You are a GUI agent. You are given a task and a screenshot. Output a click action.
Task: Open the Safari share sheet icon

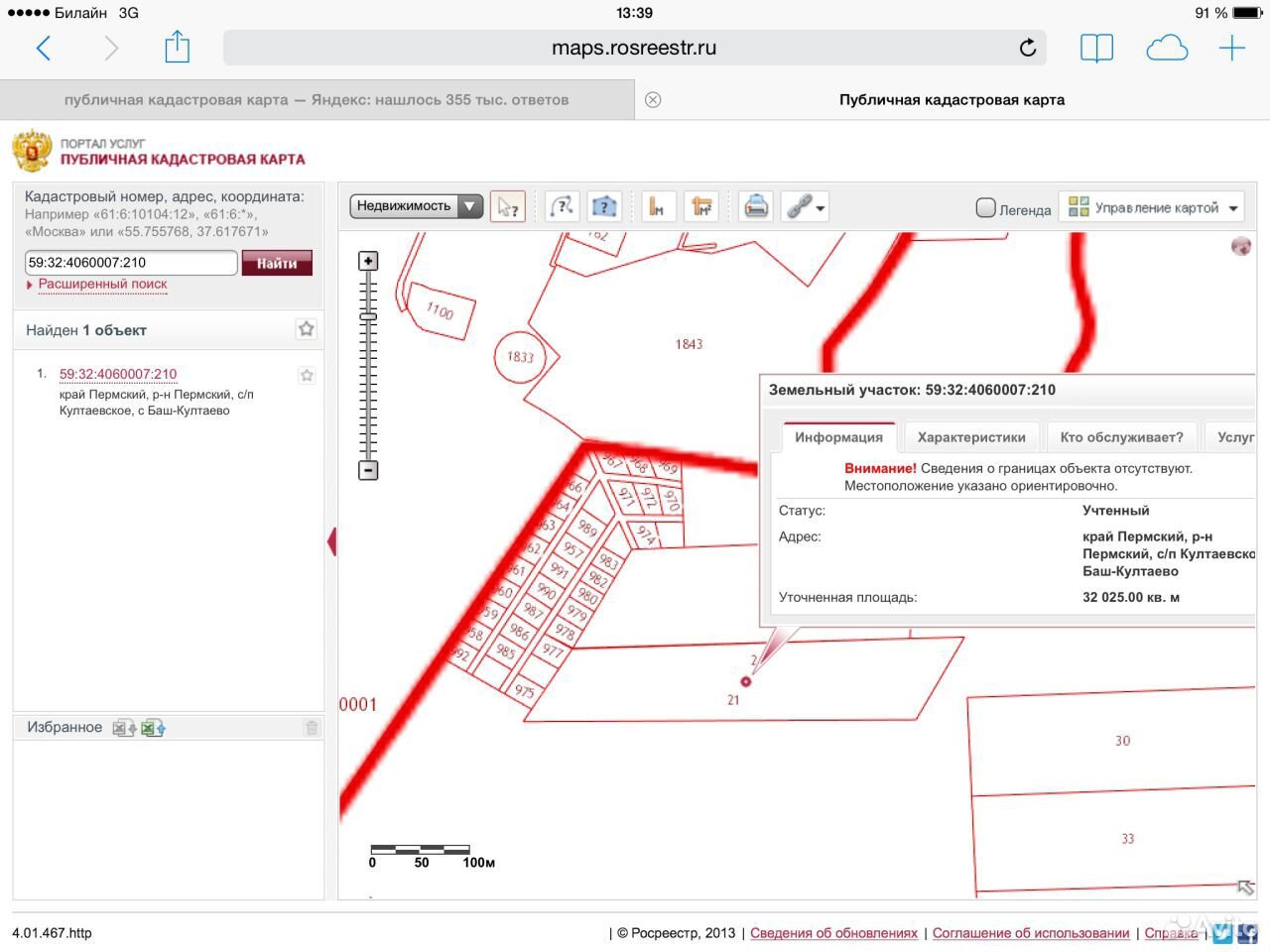tap(177, 47)
